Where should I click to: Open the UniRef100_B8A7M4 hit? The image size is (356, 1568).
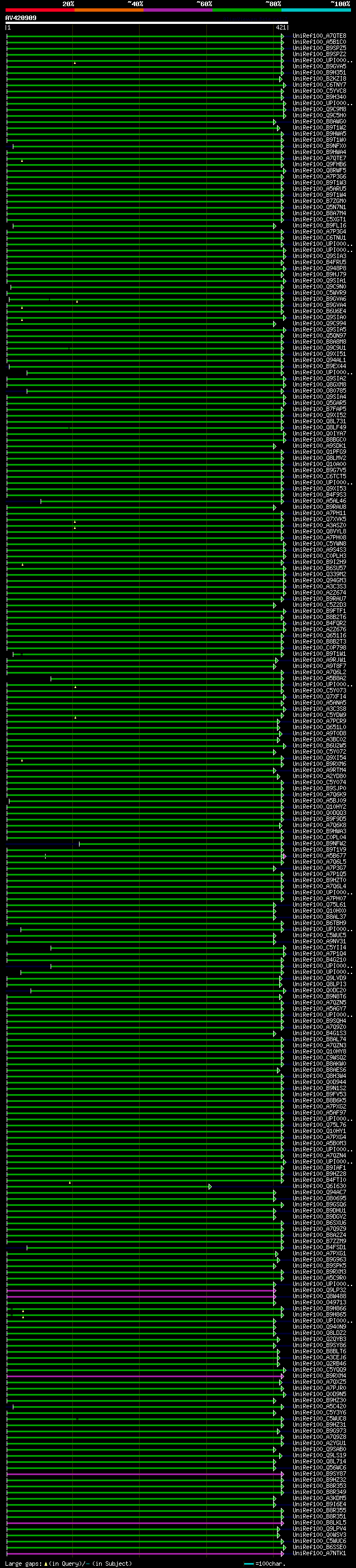pyautogui.click(x=319, y=214)
